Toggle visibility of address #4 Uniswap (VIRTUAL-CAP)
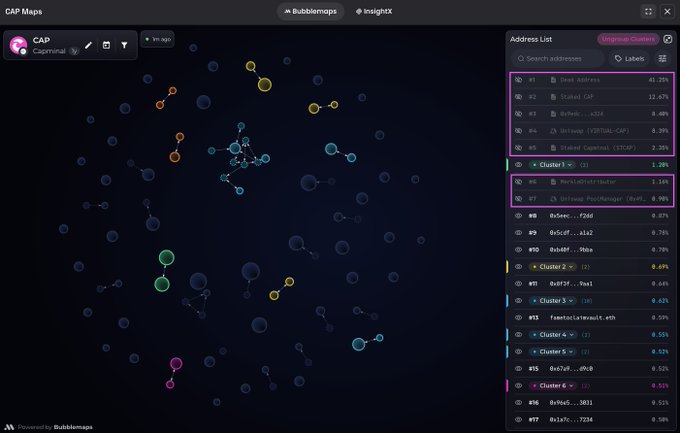Viewport: 680px width, 433px height. pos(518,131)
